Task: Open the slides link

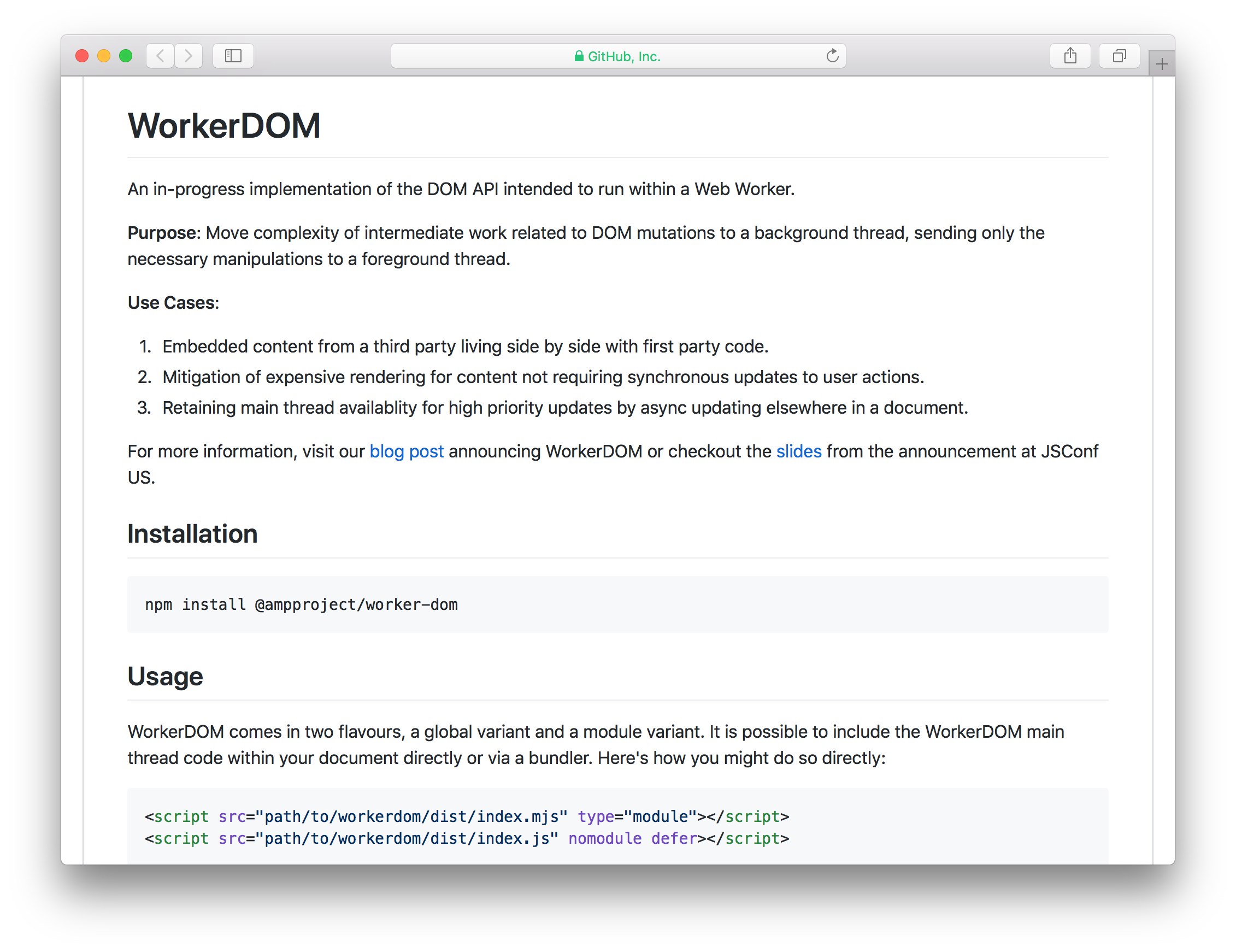Action: pos(798,451)
